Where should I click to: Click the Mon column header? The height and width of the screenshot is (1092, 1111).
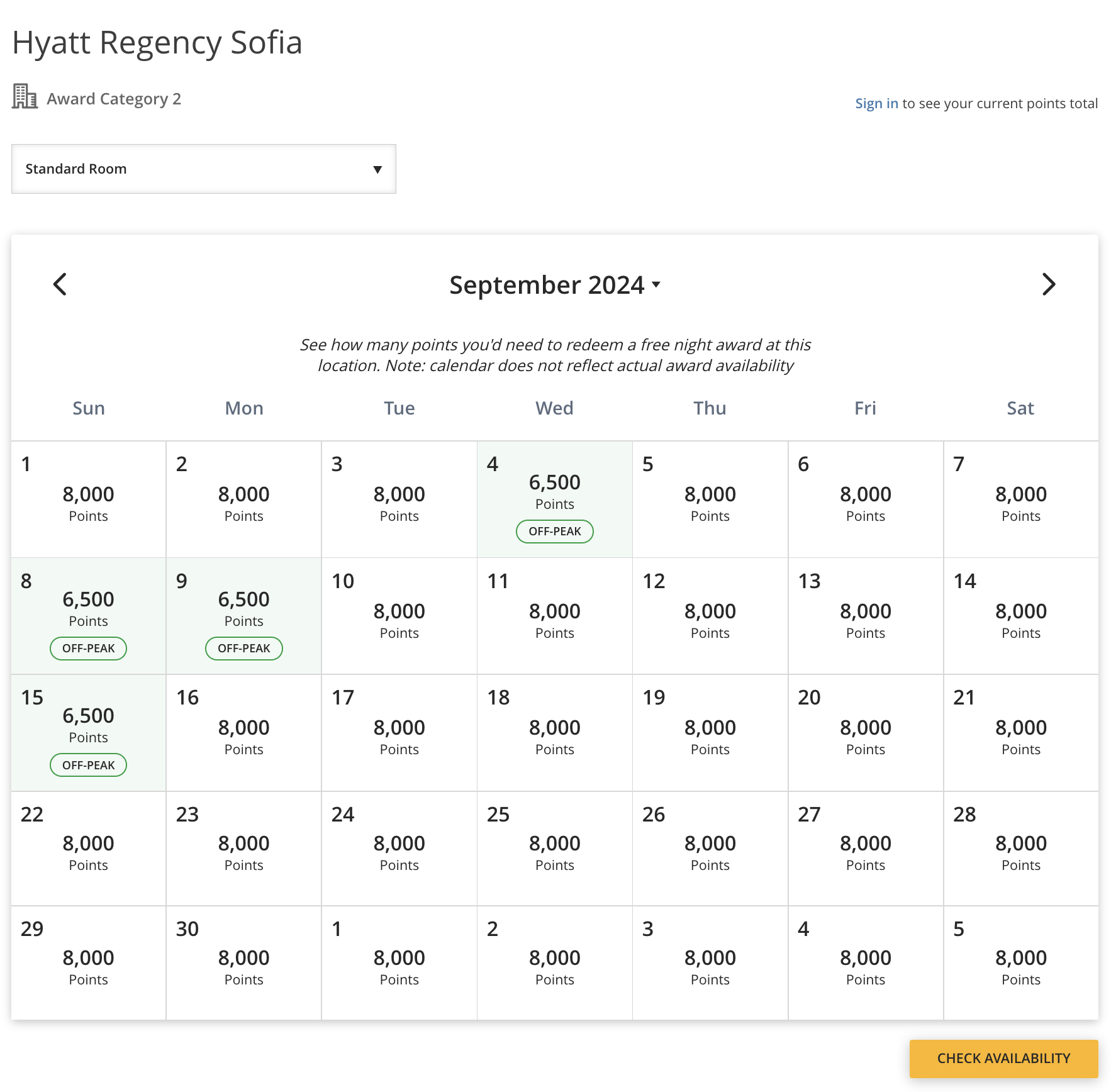(x=244, y=408)
